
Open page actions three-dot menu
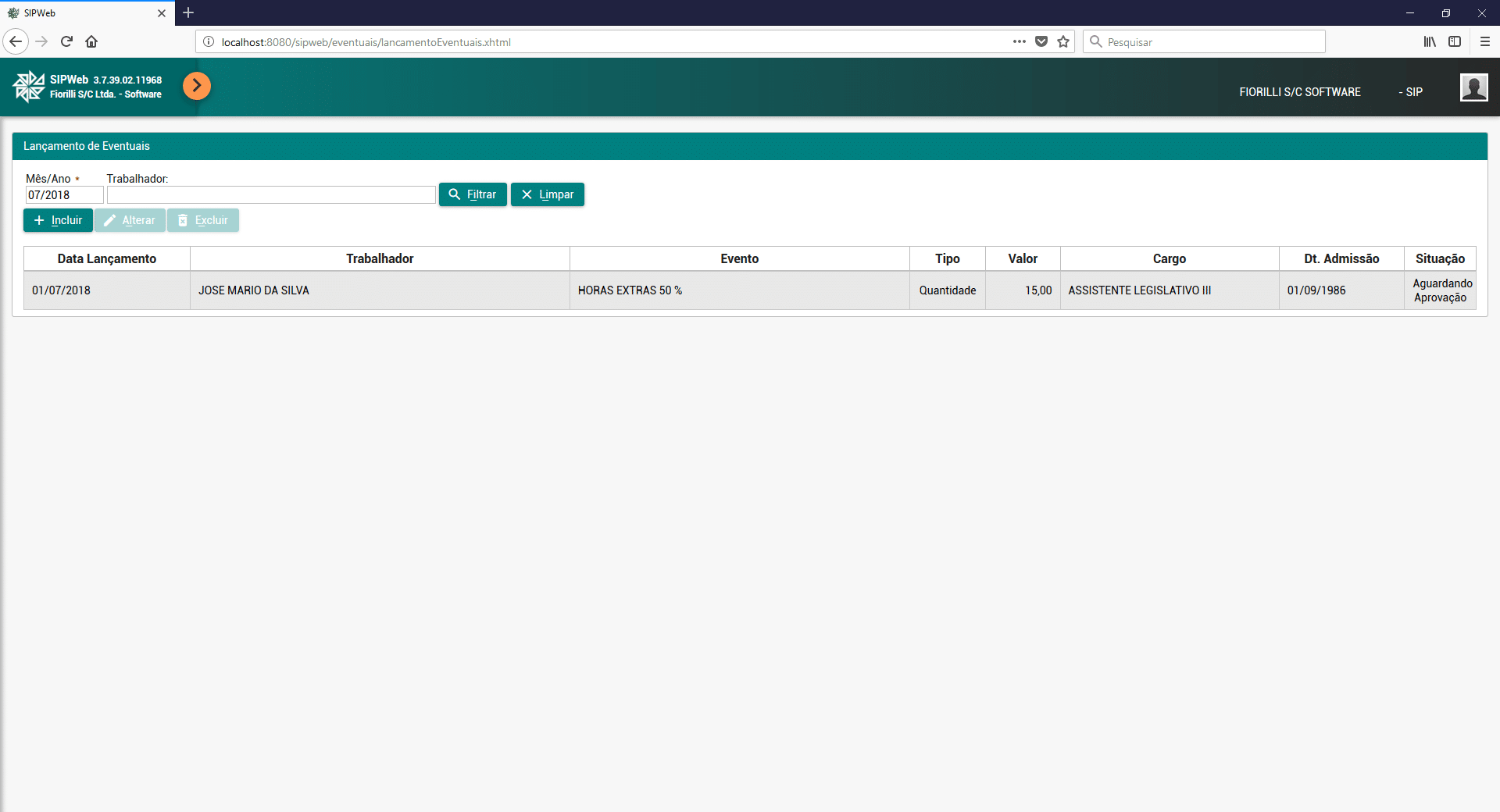point(1019,41)
